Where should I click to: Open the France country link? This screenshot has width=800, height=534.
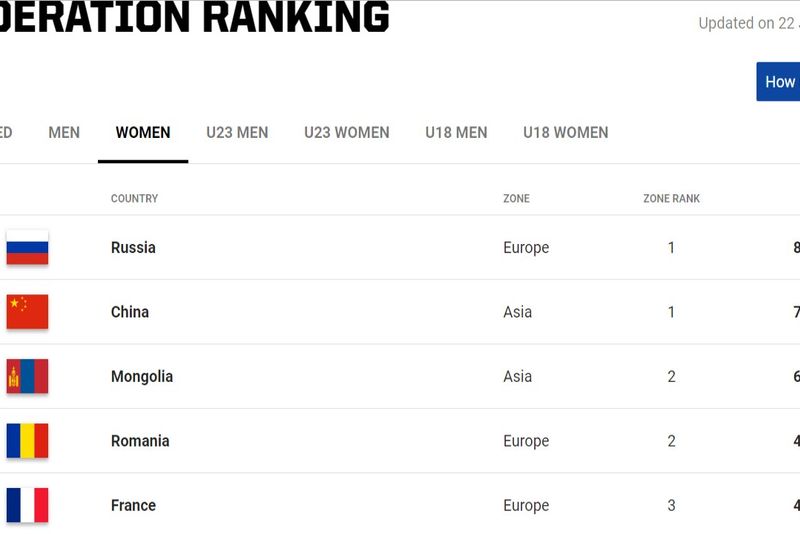[133, 505]
